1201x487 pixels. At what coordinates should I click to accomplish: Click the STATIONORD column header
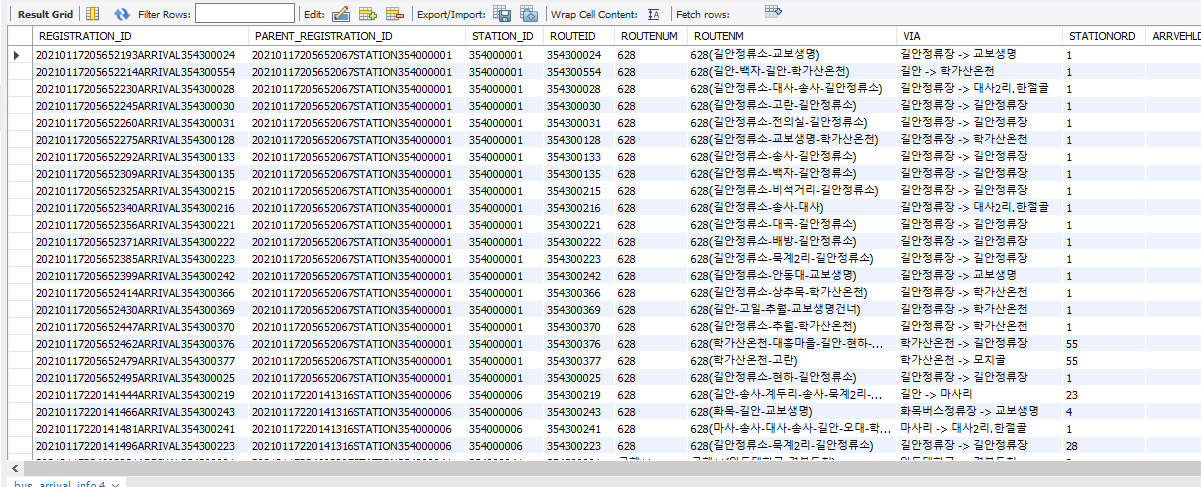1104,36
